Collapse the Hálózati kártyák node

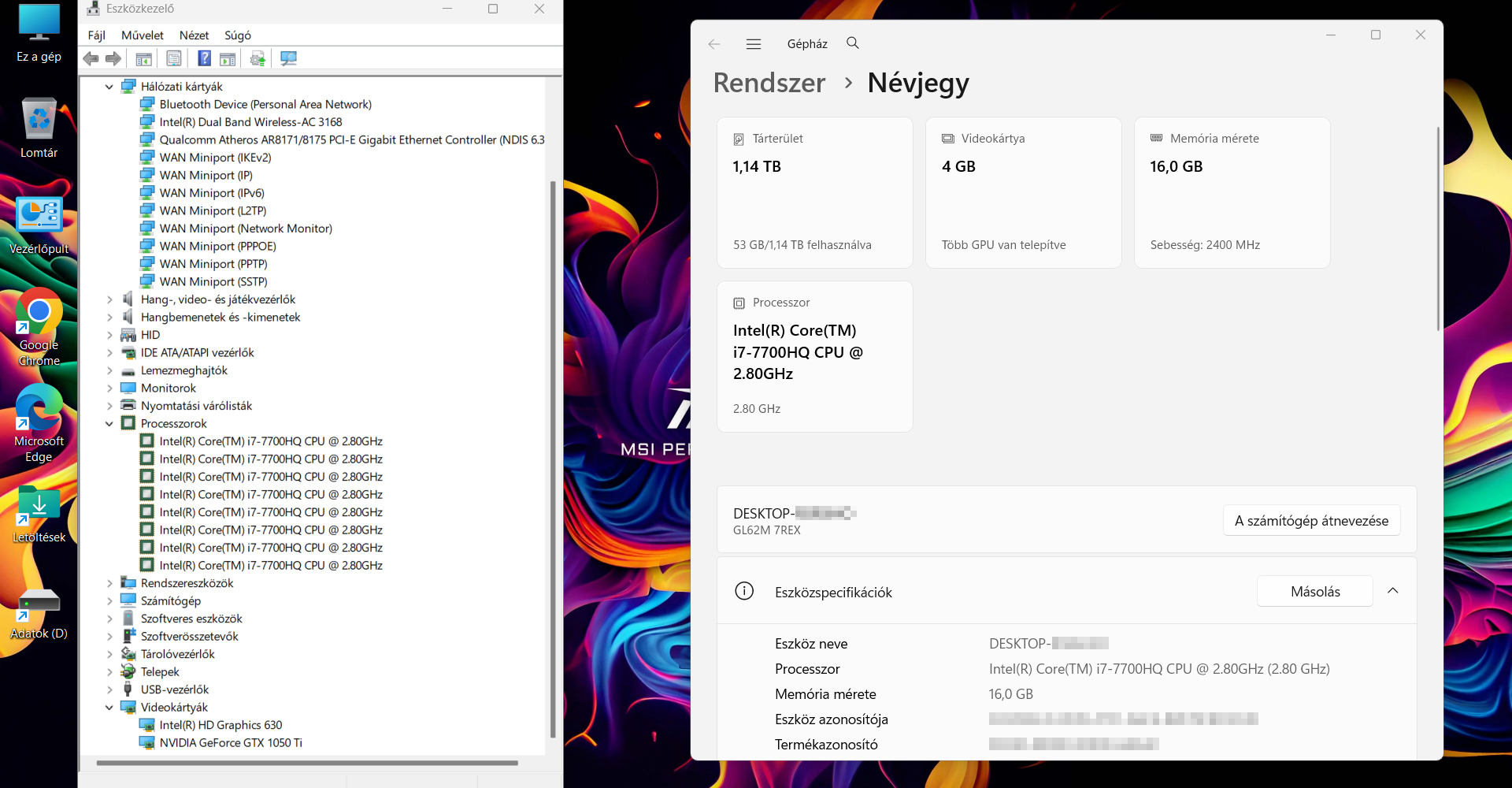tap(109, 87)
